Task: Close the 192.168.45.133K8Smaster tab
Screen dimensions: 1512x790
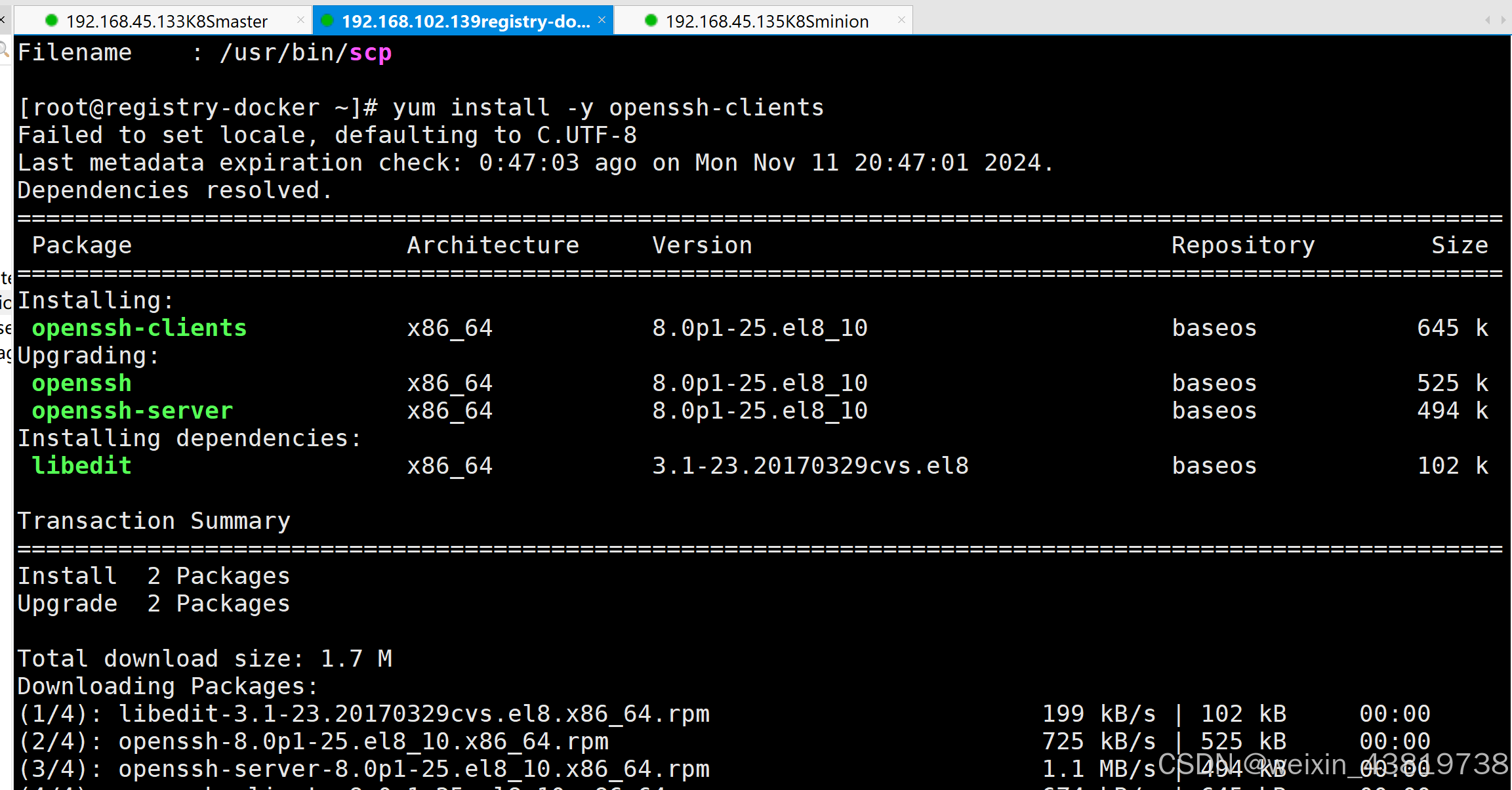Action: [300, 20]
